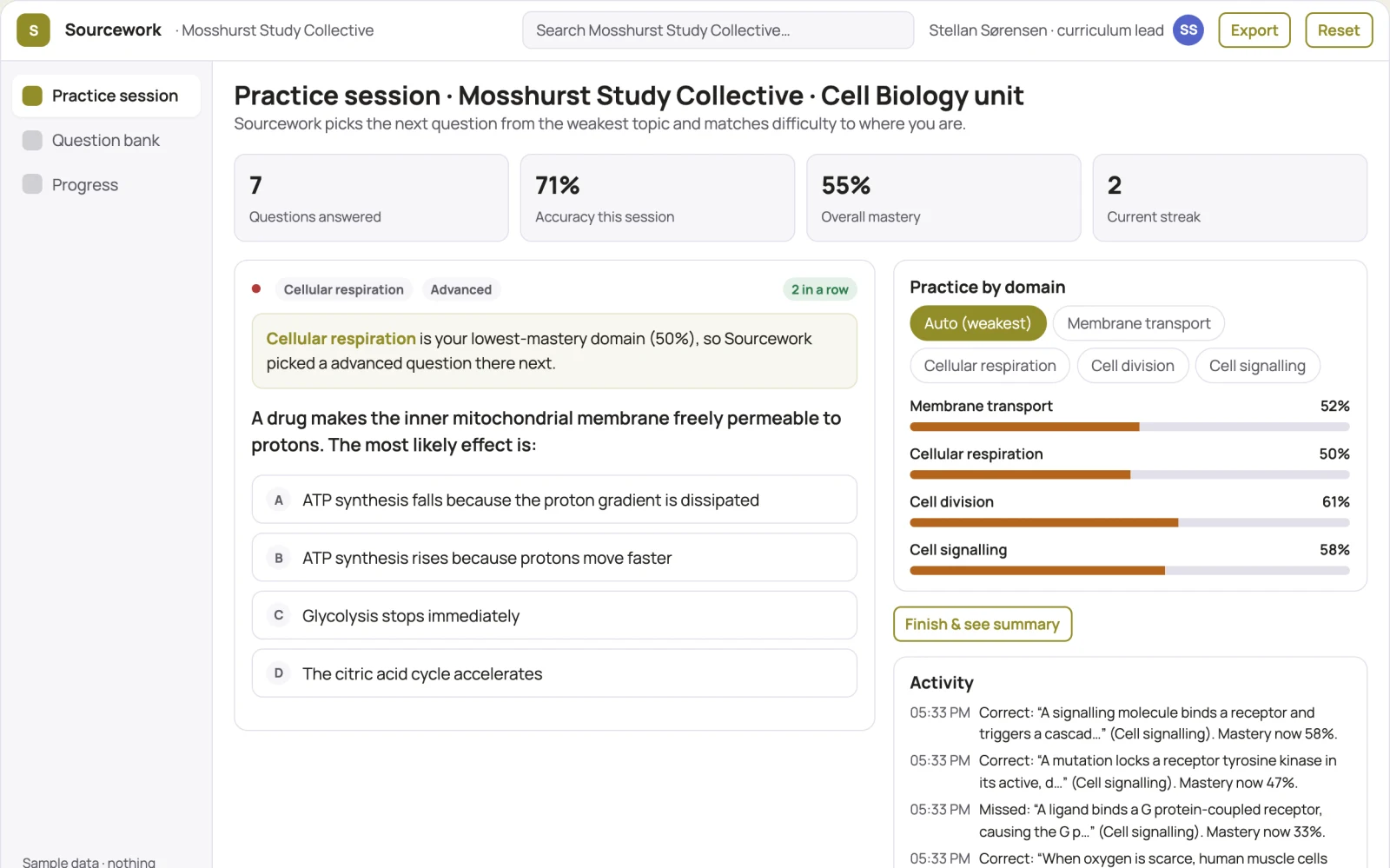Click the Cellular respiration topic tag
Viewport: 1390px width, 868px height.
343,289
